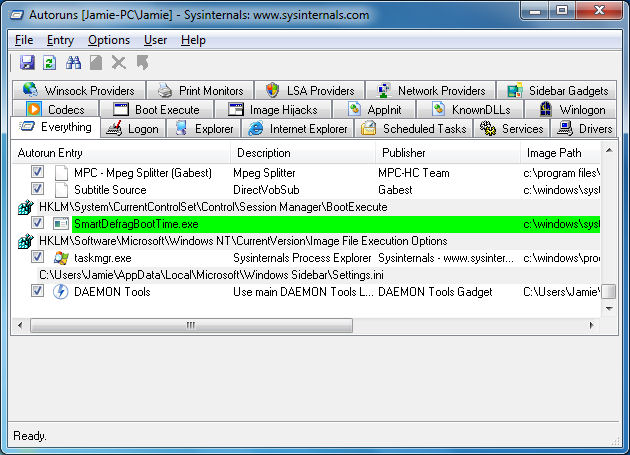Switch to the Image Hijacks tab
The width and height of the screenshot is (630, 455).
click(273, 109)
